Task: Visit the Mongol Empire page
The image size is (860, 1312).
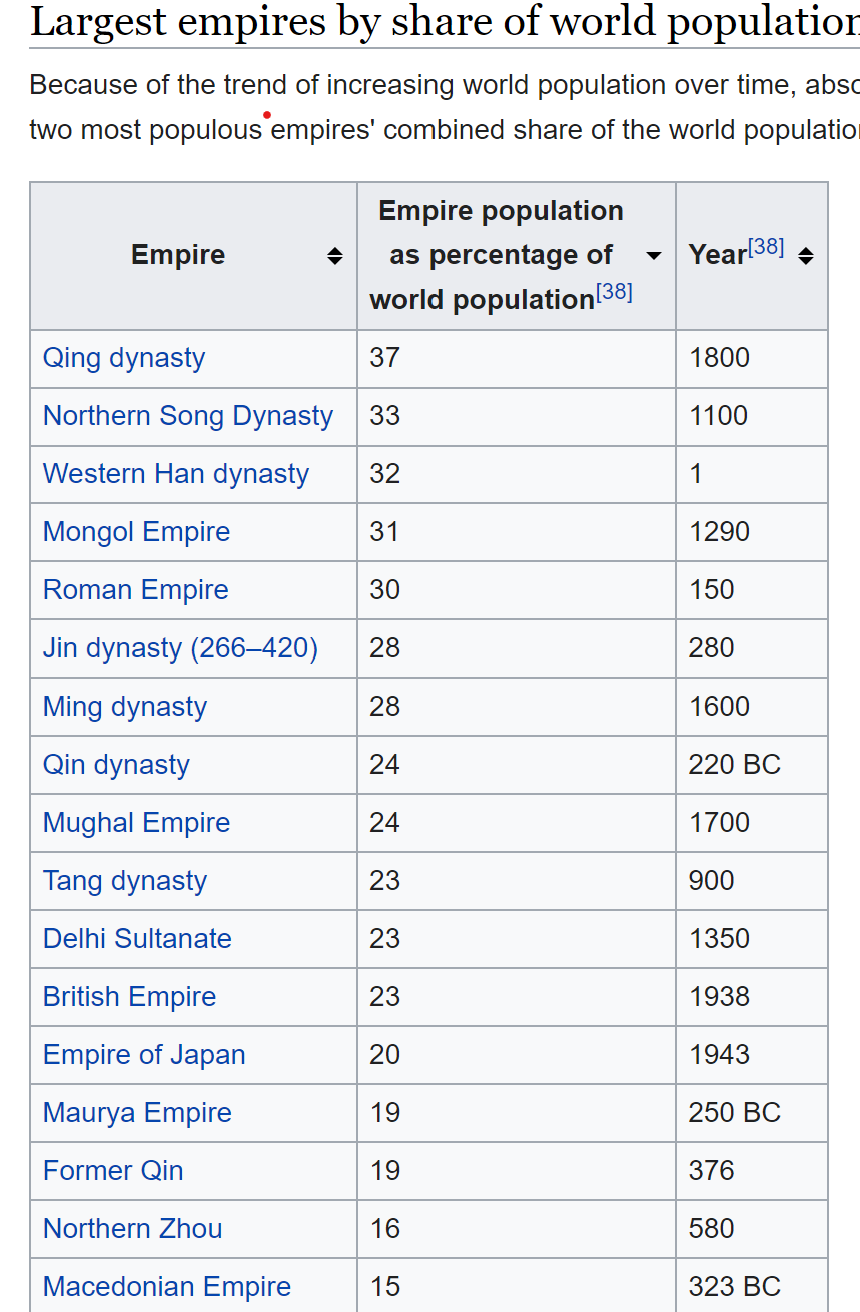Action: tap(136, 532)
